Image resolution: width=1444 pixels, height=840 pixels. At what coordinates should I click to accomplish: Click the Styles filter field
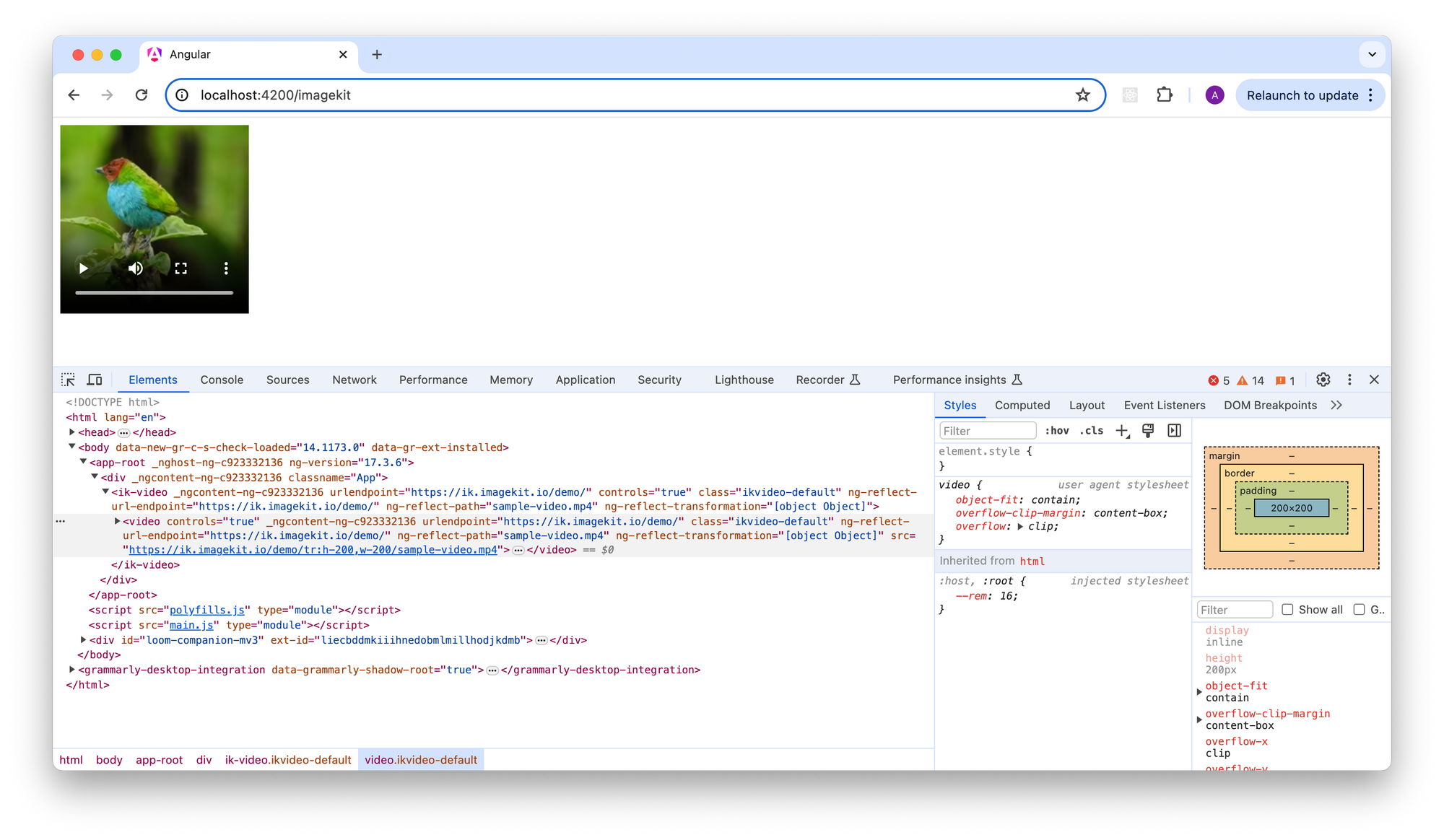point(987,431)
